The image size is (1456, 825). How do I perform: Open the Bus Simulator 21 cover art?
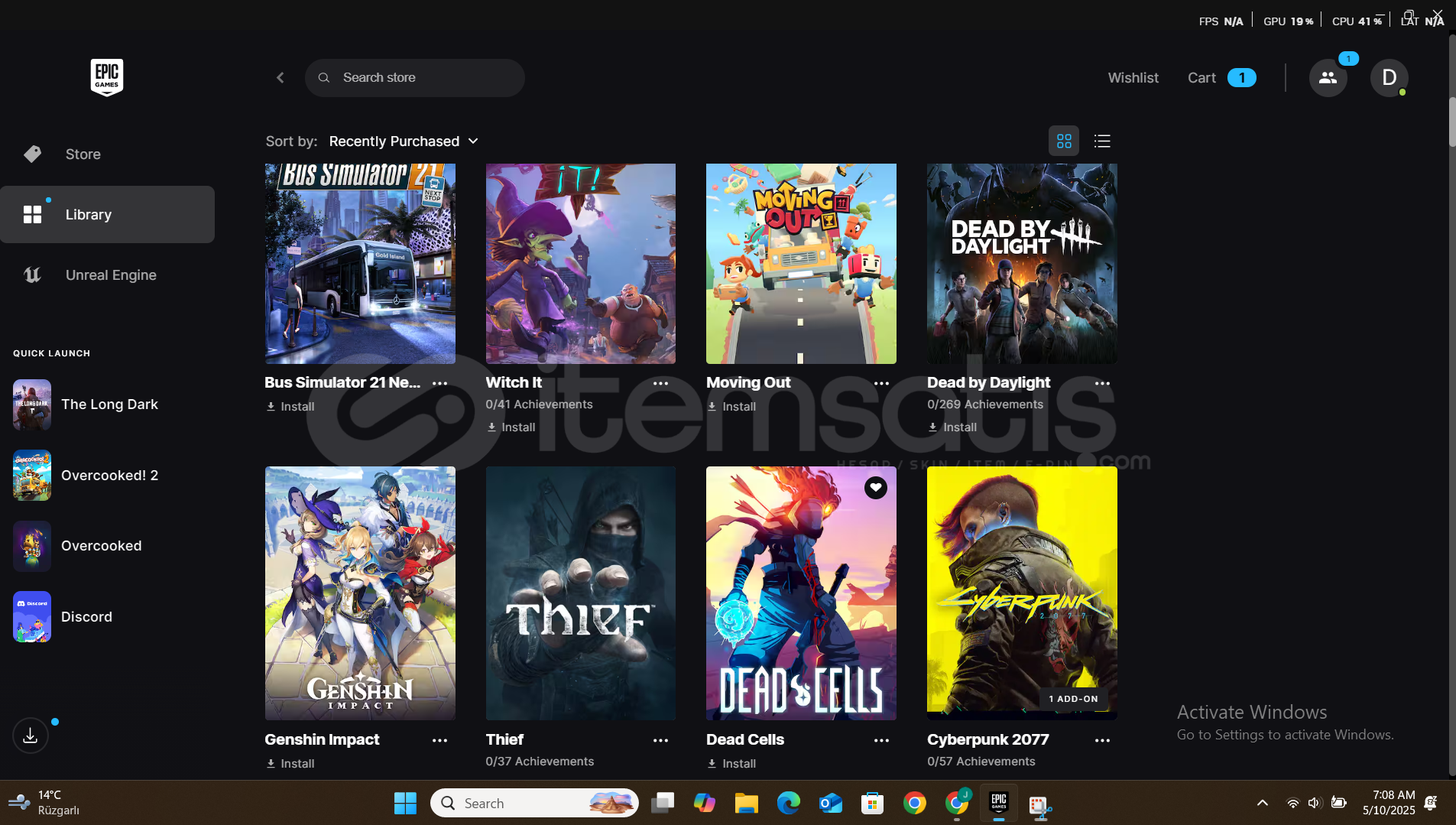[360, 264]
